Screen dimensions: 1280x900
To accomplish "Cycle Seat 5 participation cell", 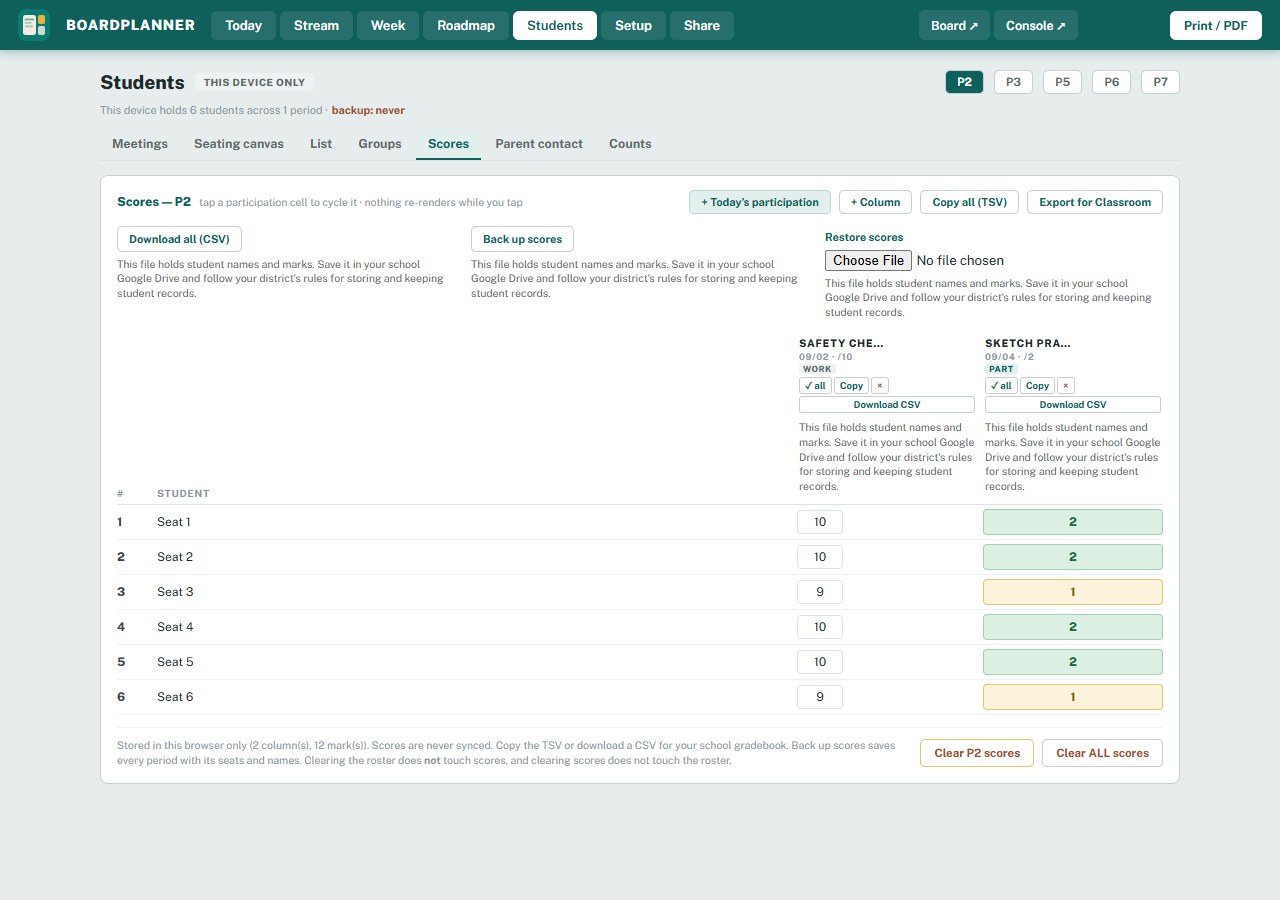I will pos(1073,662).
